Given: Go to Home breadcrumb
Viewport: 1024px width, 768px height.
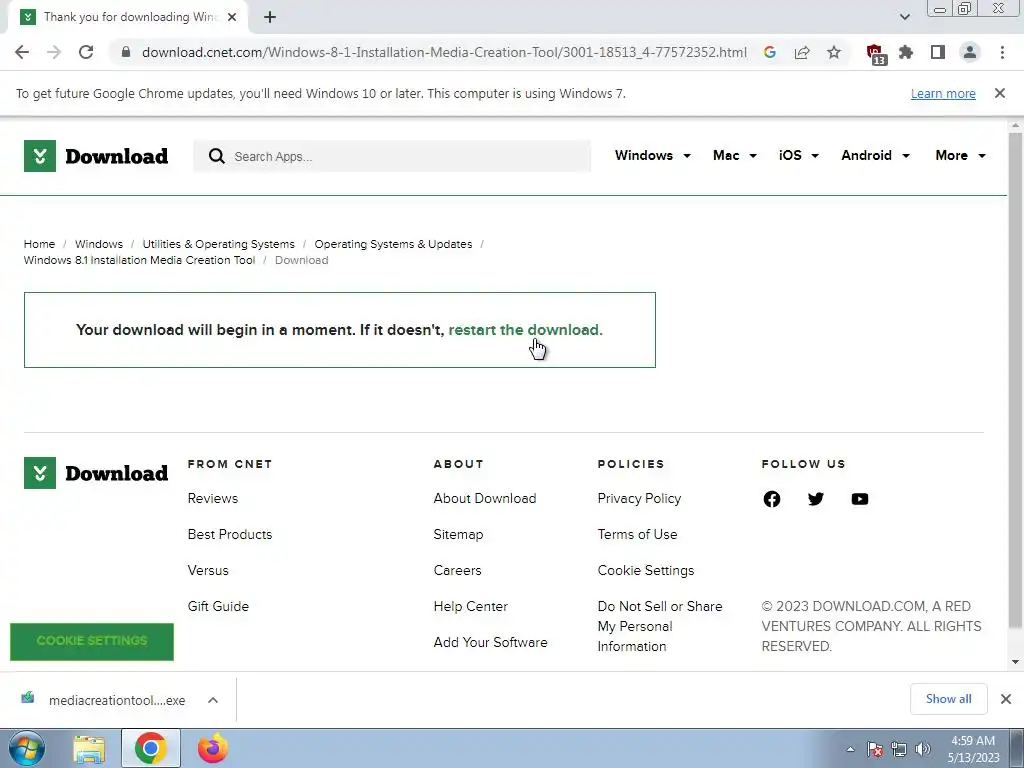Looking at the screenshot, I should [x=39, y=244].
